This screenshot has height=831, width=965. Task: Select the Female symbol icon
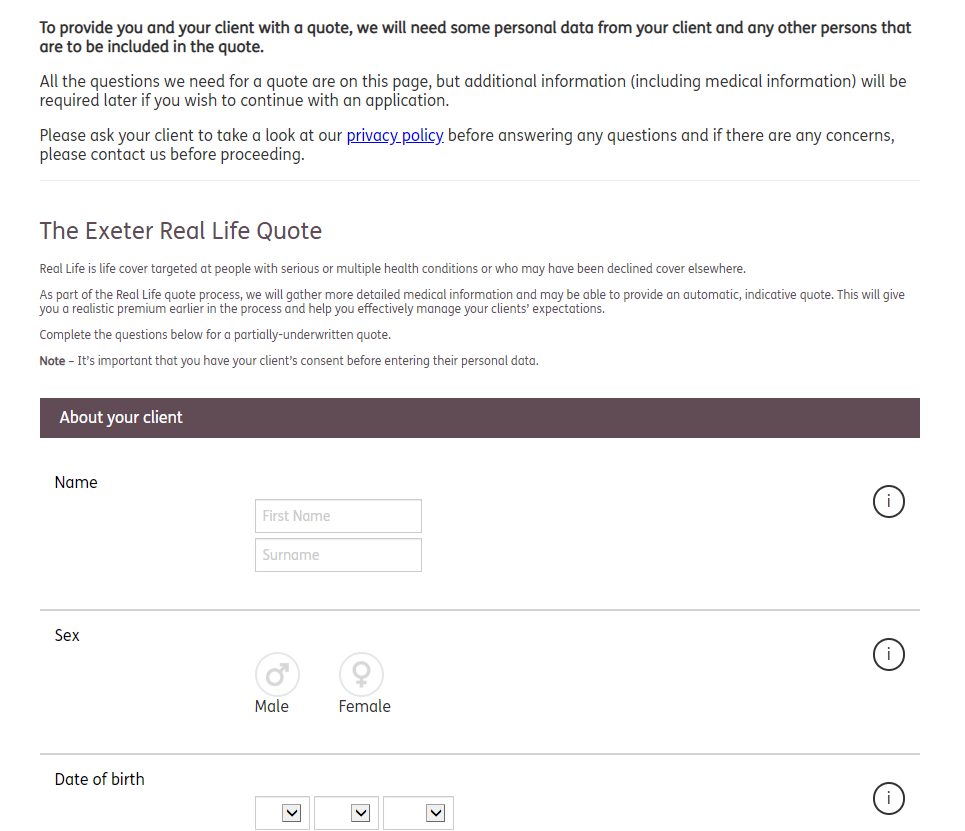tap(361, 674)
